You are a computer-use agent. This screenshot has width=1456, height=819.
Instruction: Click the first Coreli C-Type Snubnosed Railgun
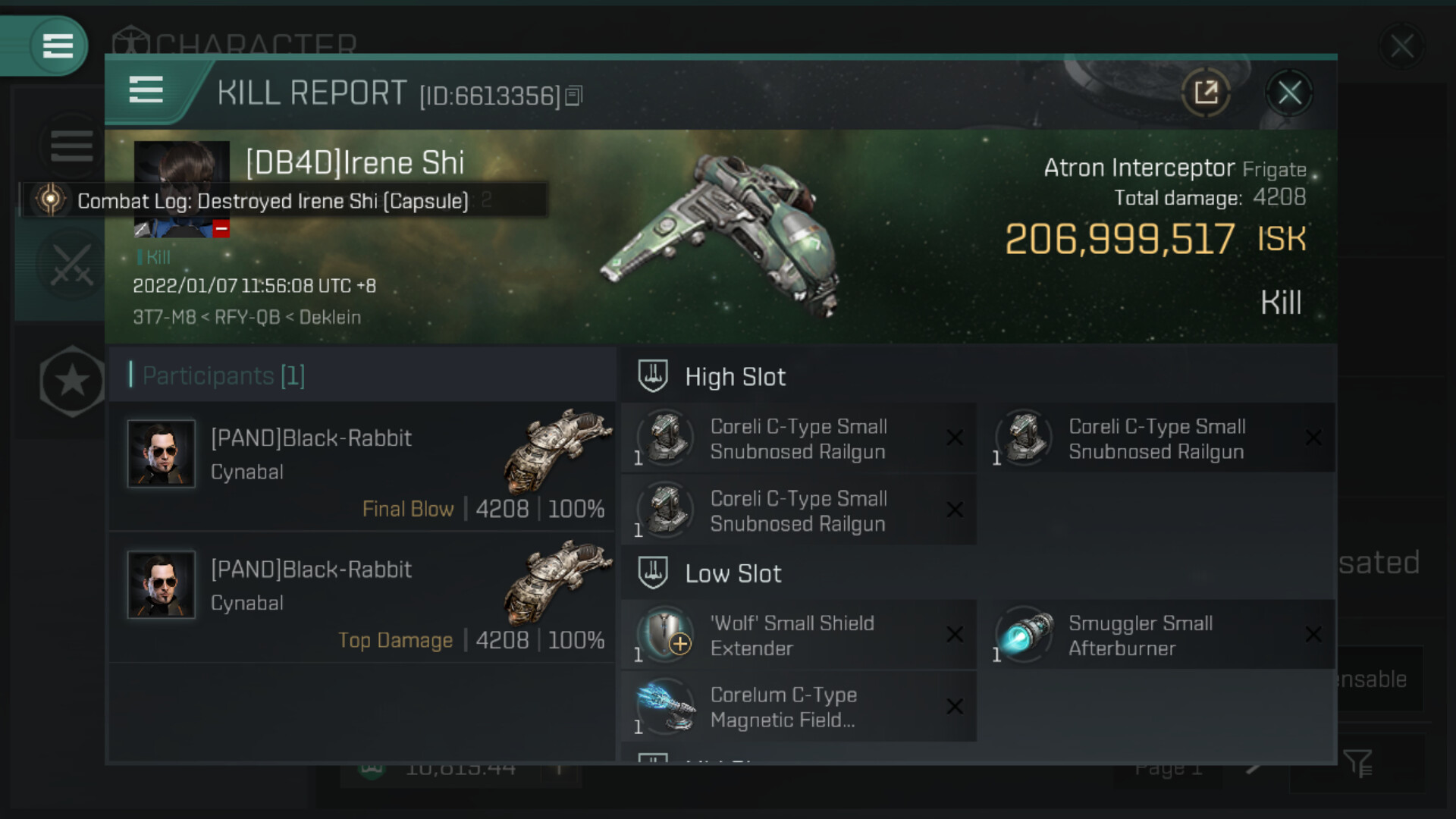[798, 438]
